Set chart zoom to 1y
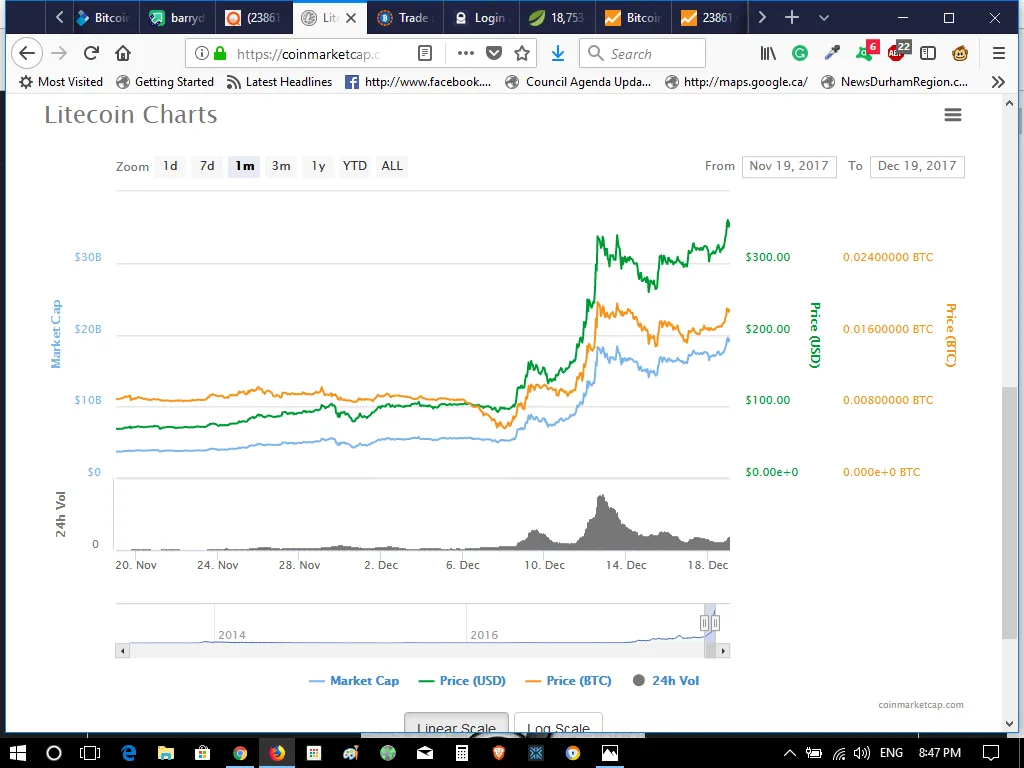The width and height of the screenshot is (1024, 768). [x=318, y=166]
